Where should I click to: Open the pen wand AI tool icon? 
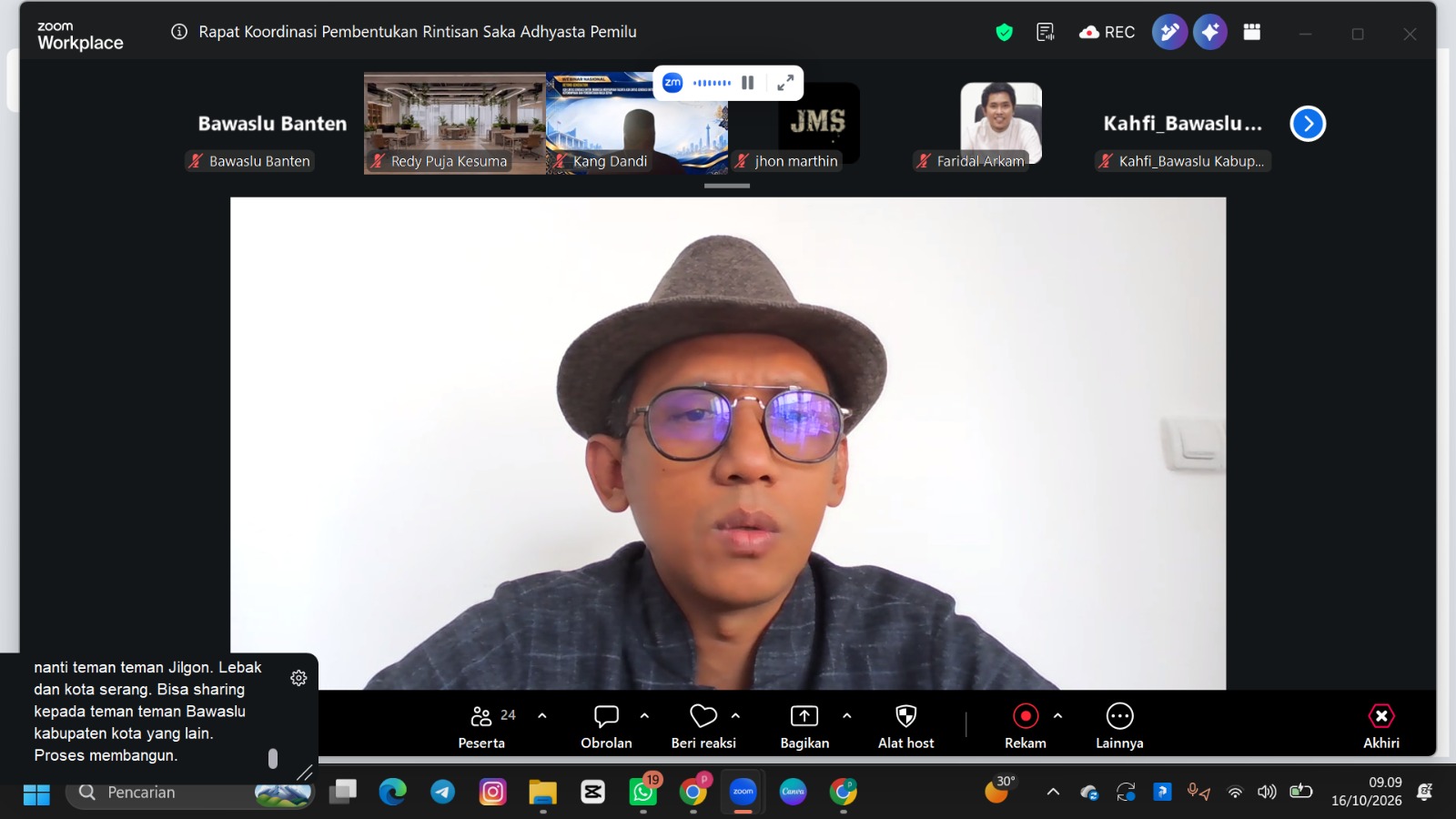tap(1169, 33)
